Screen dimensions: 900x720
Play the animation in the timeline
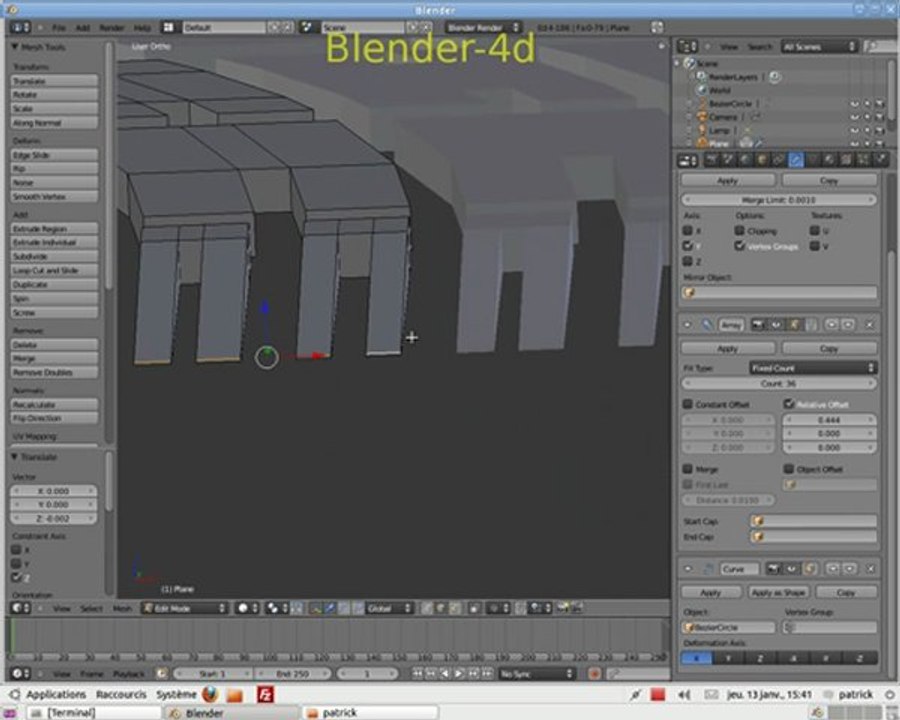(459, 673)
